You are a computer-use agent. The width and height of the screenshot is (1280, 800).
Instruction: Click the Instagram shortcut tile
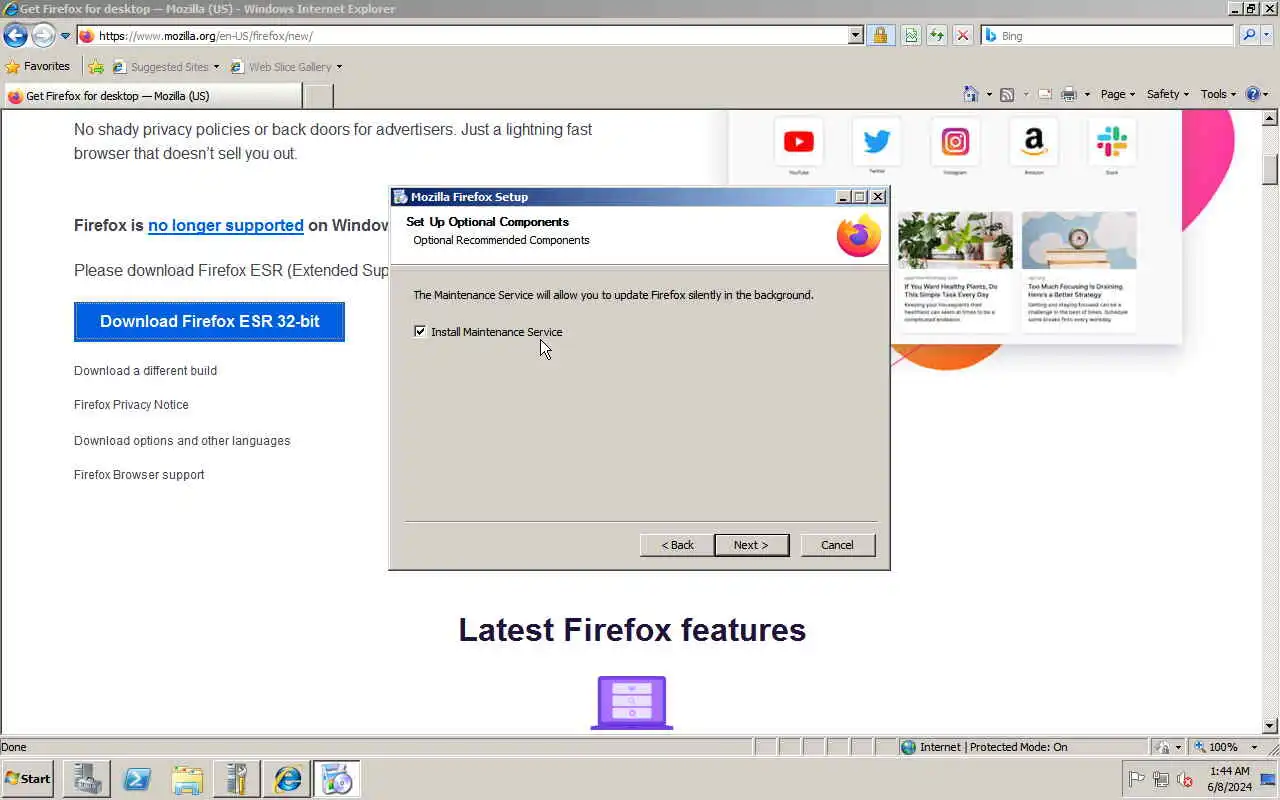(x=955, y=142)
